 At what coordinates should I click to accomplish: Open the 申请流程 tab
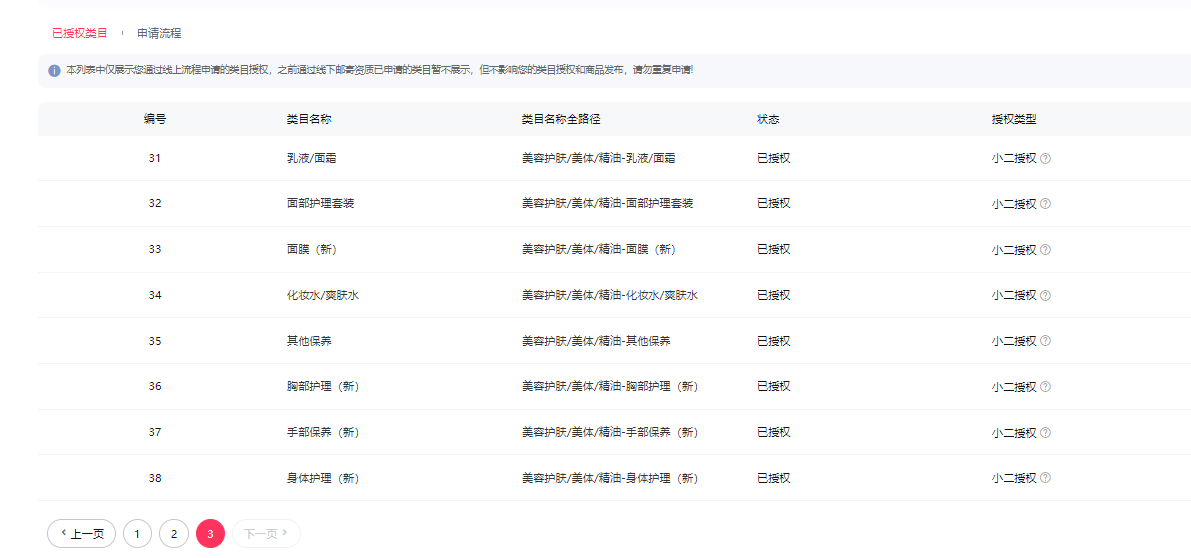159,33
